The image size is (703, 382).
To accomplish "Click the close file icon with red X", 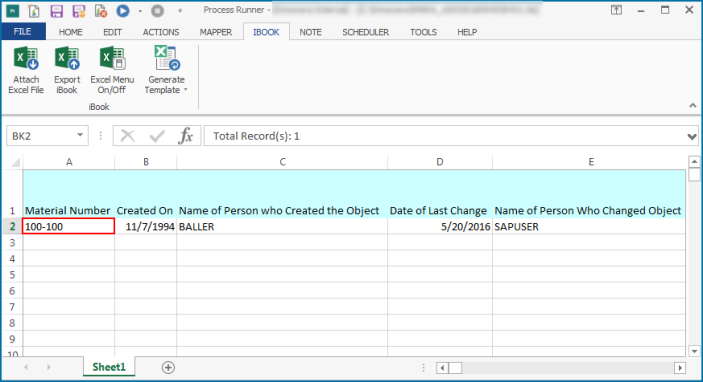I will click(x=101, y=10).
